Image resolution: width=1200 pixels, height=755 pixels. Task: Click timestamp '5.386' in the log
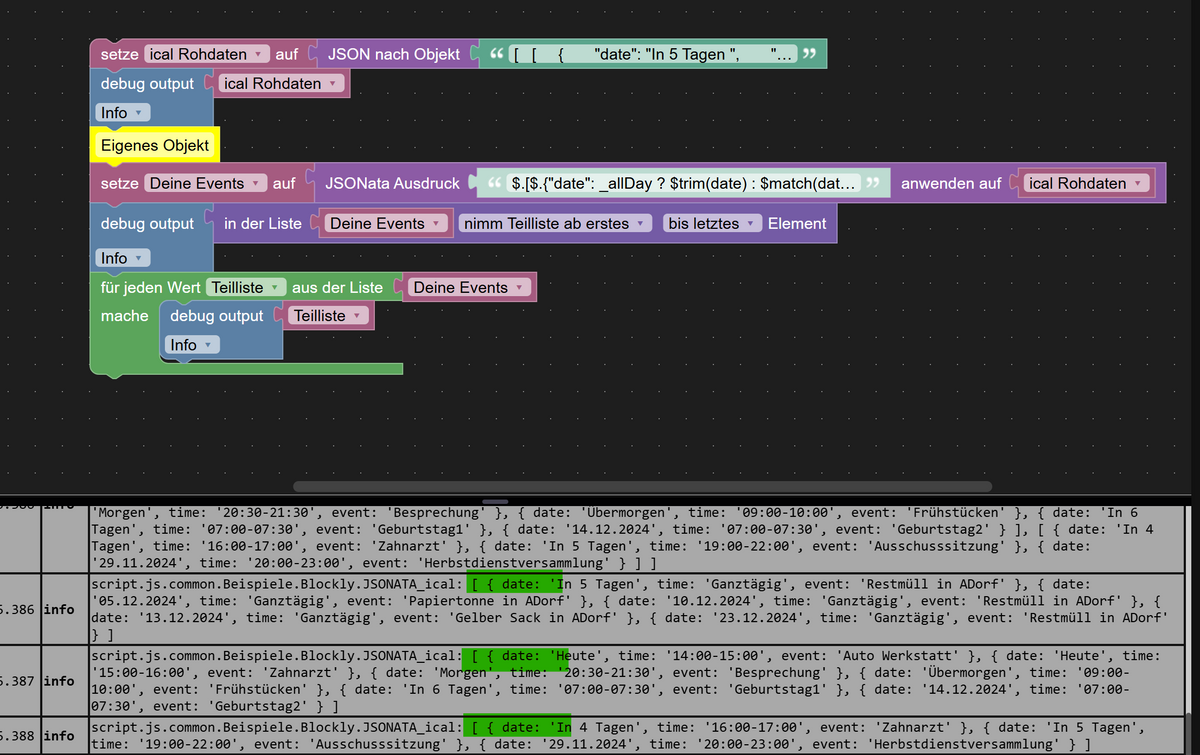tap(19, 608)
